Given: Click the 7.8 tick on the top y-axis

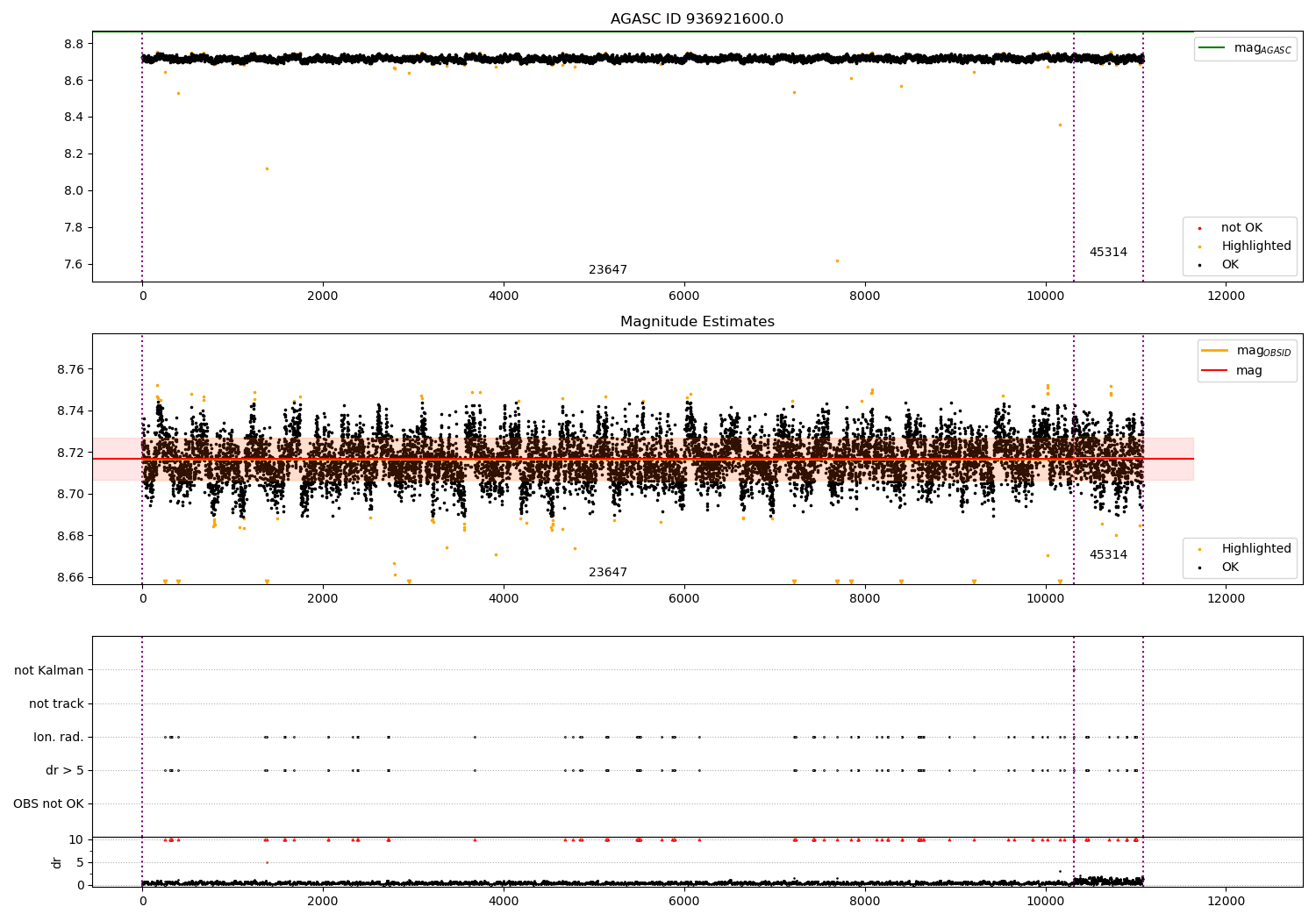Looking at the screenshot, I should 75,228.
